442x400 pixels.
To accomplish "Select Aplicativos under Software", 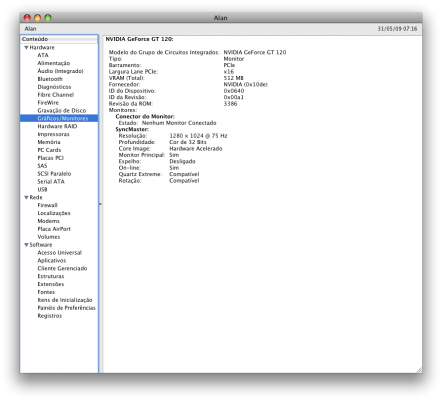I will click(52, 261).
